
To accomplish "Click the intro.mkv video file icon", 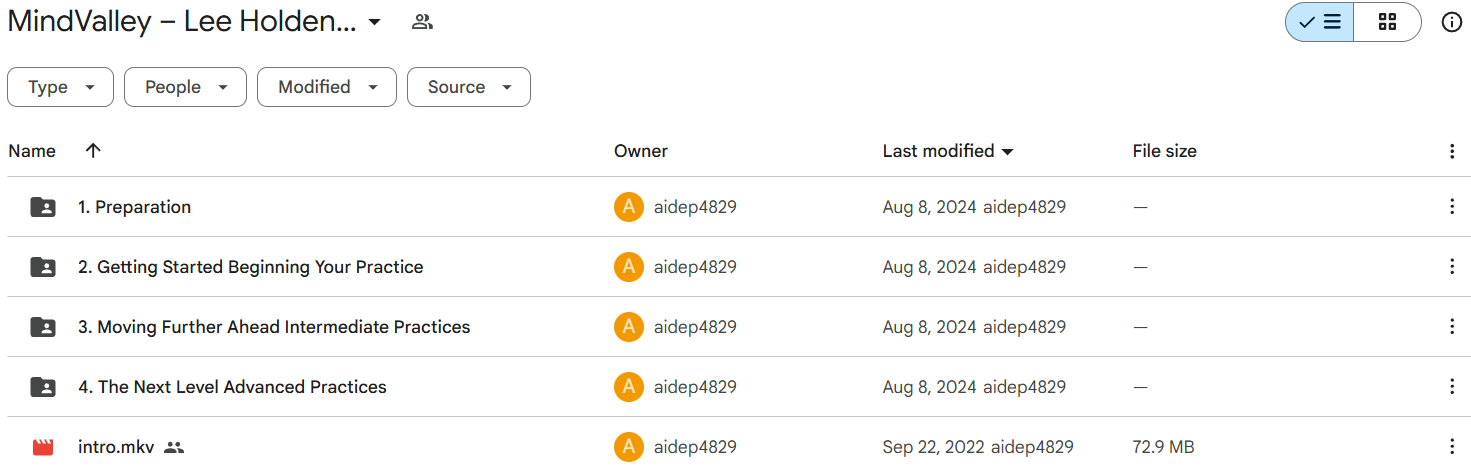I will [43, 447].
